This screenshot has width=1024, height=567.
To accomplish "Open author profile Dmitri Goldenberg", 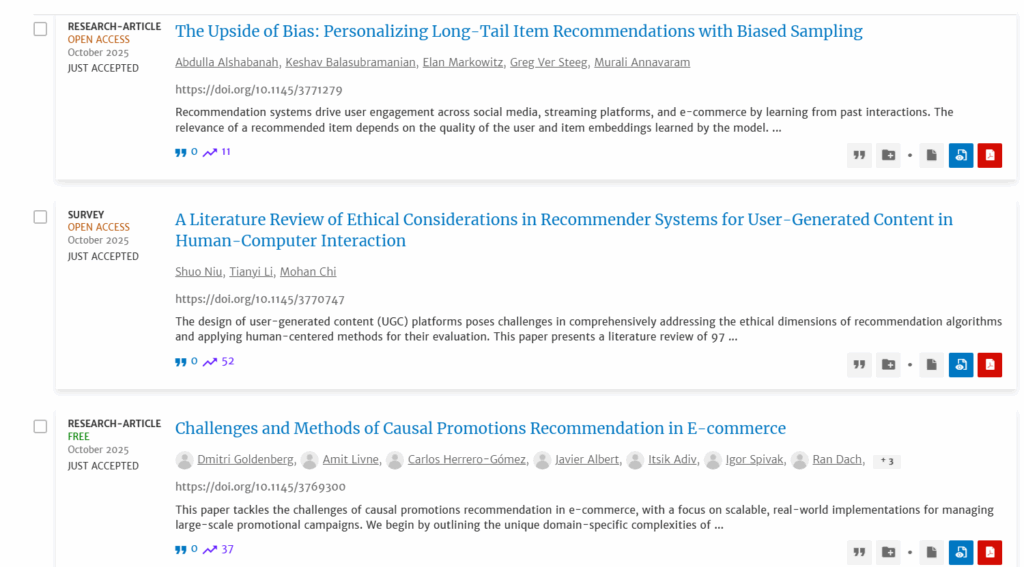I will (244, 460).
